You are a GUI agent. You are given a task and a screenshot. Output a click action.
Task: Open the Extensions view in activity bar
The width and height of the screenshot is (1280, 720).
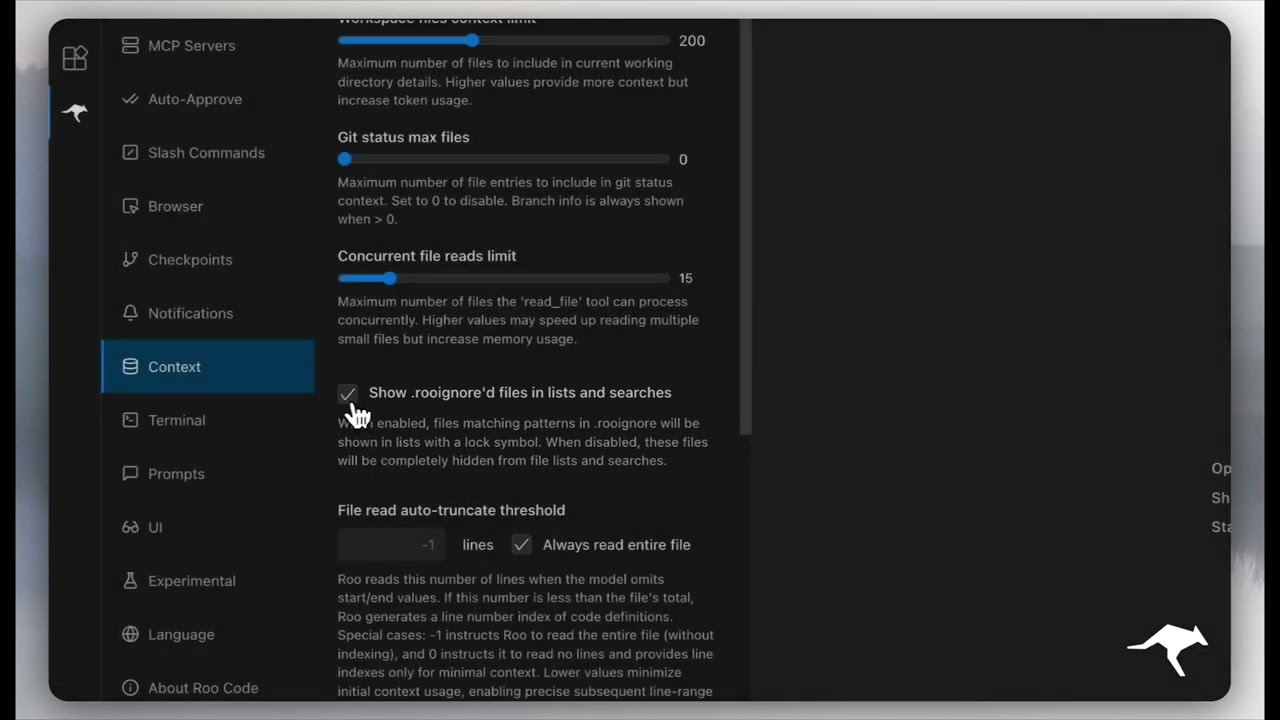(x=75, y=58)
